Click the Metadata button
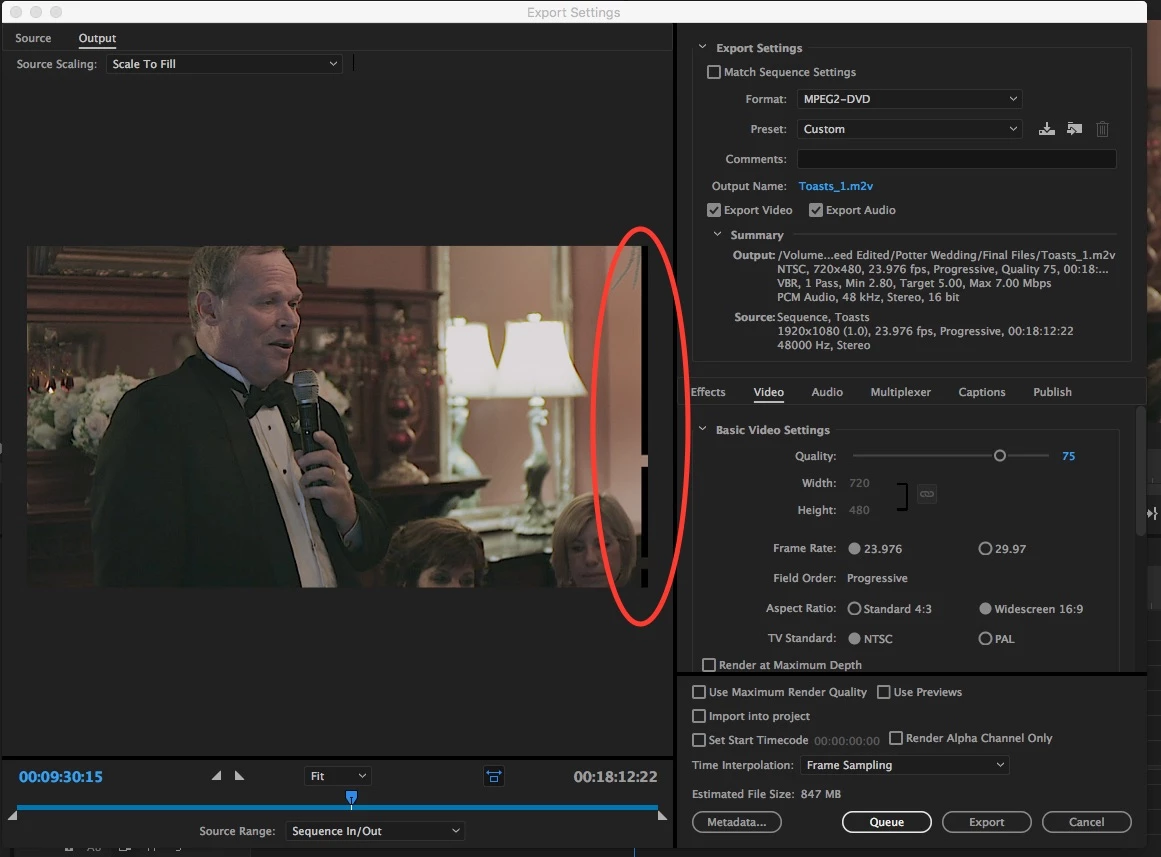 pos(737,822)
